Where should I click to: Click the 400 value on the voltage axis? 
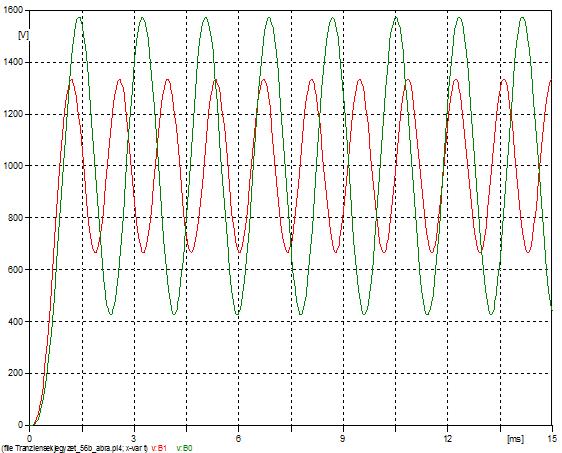[15, 321]
